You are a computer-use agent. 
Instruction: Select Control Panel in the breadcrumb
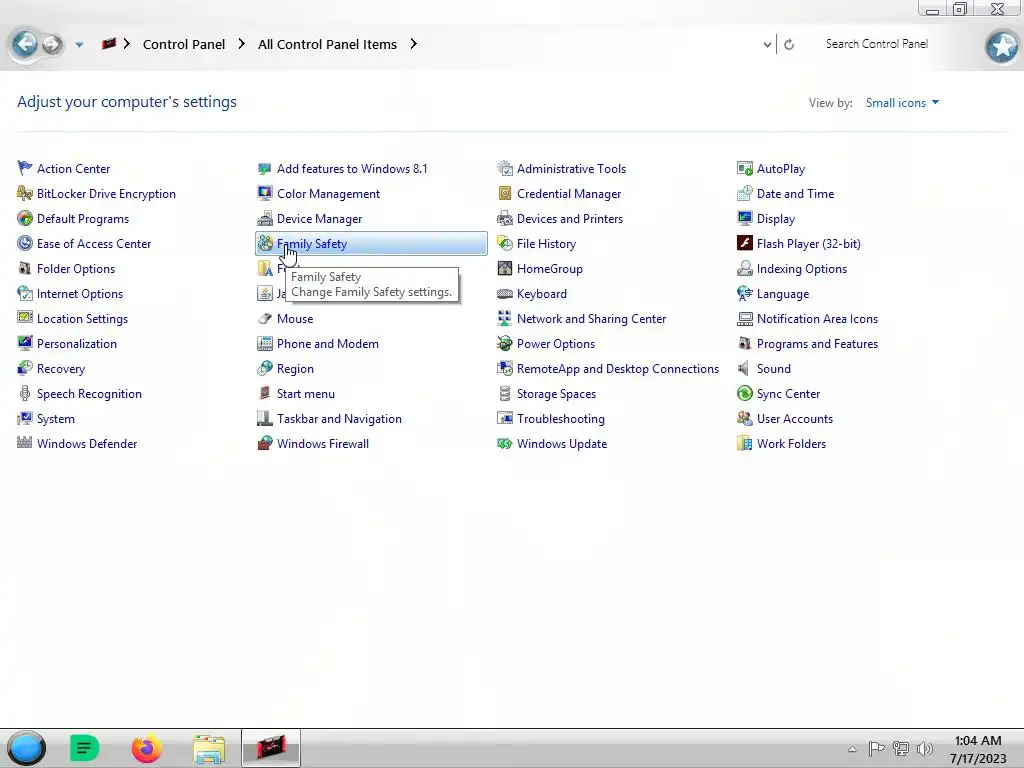click(x=184, y=44)
